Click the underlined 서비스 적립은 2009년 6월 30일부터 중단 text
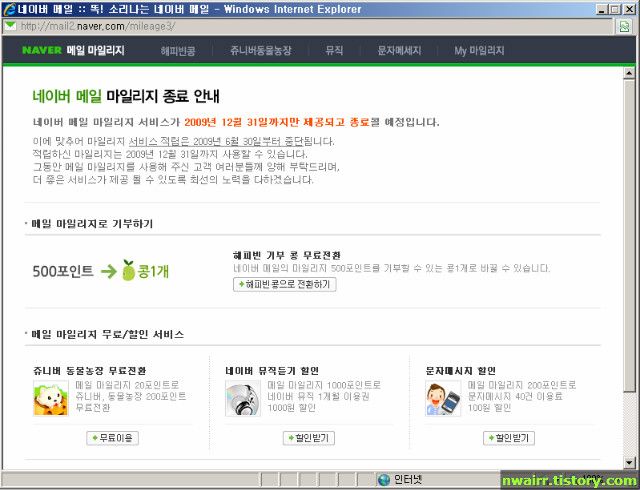This screenshot has width=640, height=490. [216, 142]
